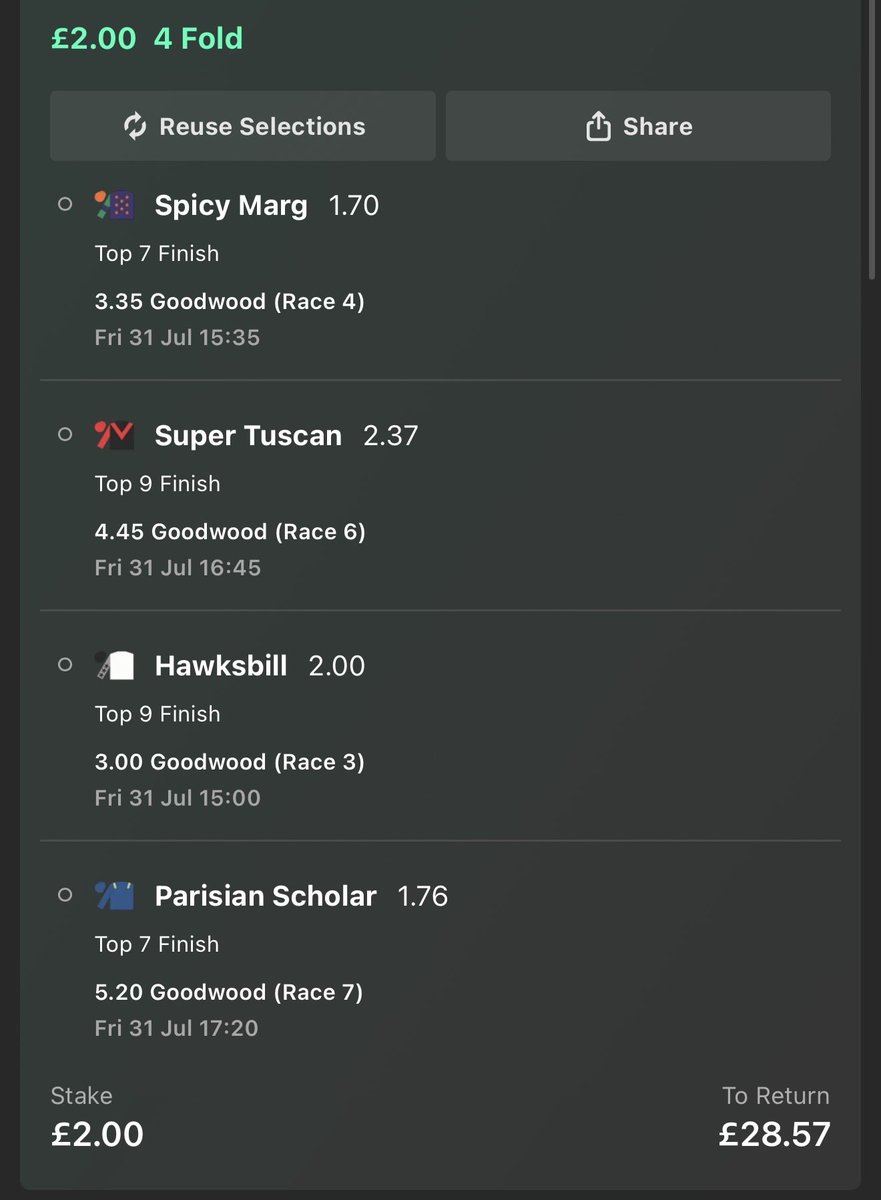Click the Reuse Selections refresh icon
Screen dimensions: 881x1200
click(x=135, y=127)
